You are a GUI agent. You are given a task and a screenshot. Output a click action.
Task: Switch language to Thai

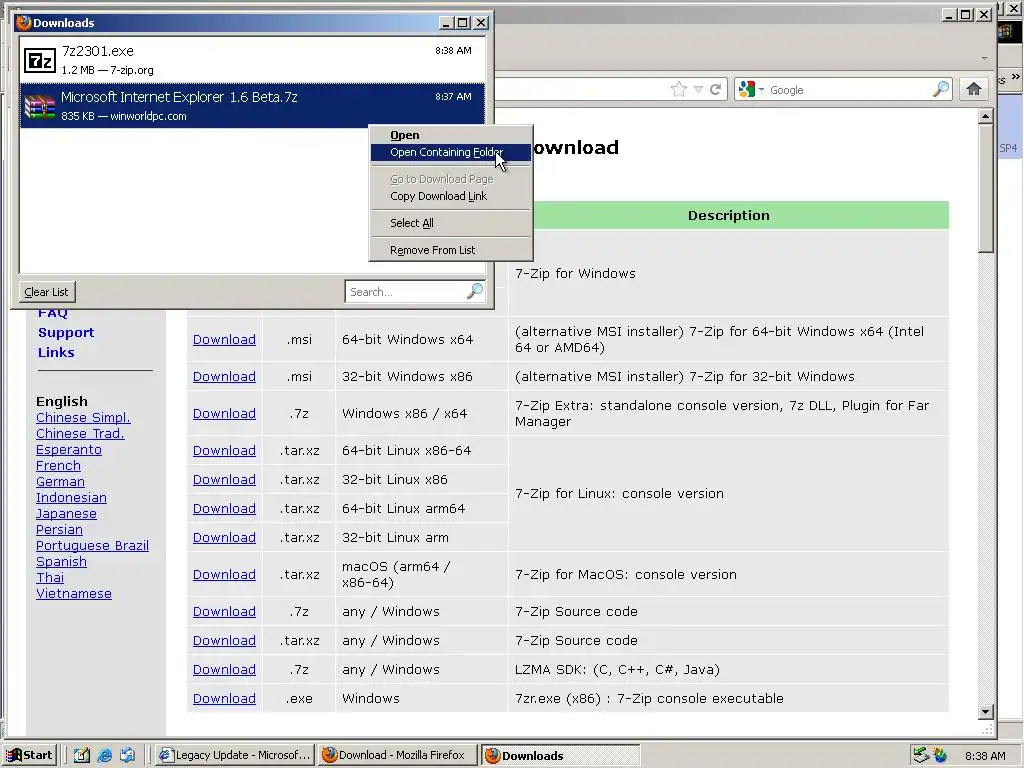click(x=50, y=577)
